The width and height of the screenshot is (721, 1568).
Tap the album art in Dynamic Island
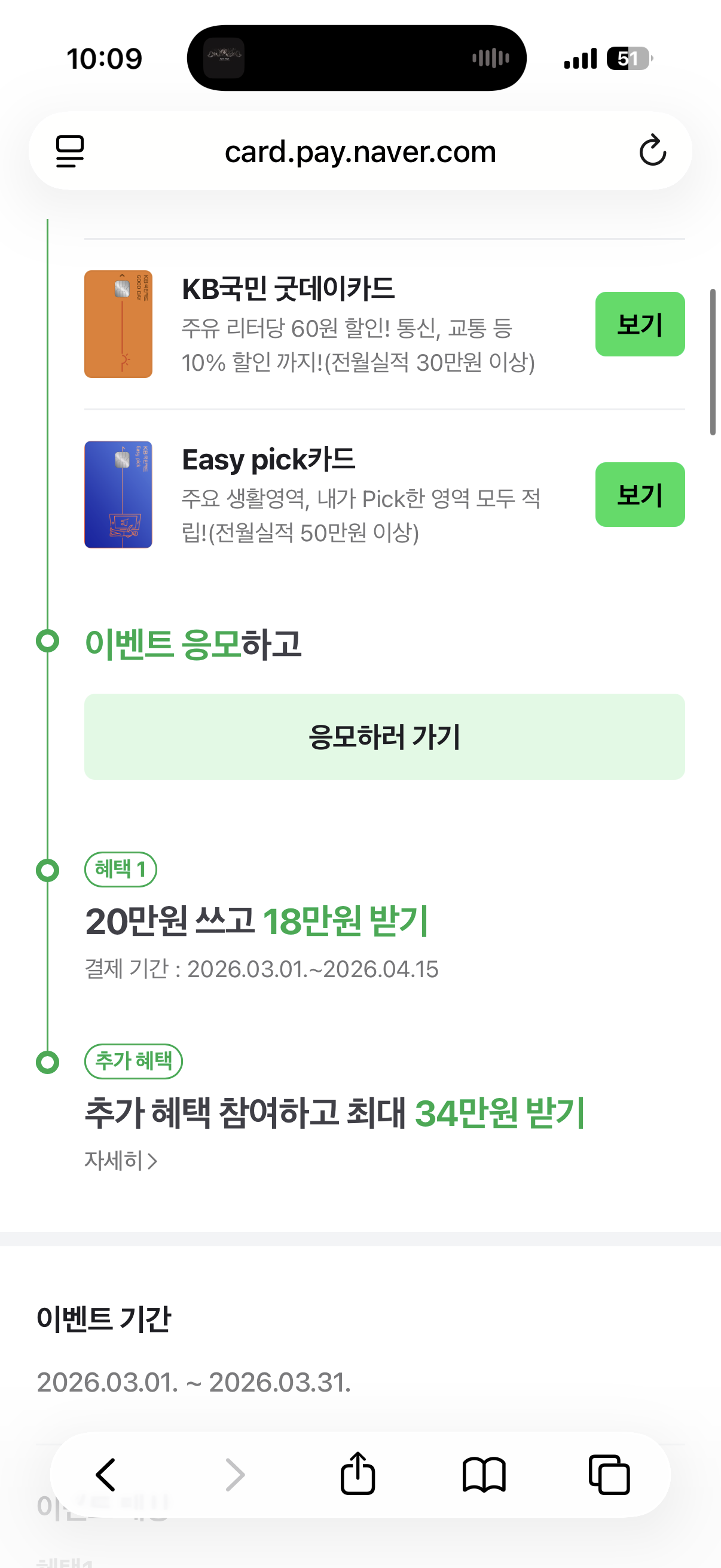click(x=224, y=58)
